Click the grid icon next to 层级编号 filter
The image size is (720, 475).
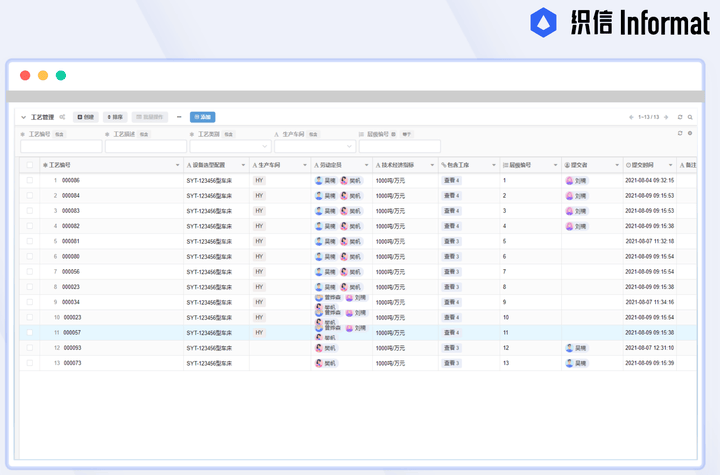point(394,134)
